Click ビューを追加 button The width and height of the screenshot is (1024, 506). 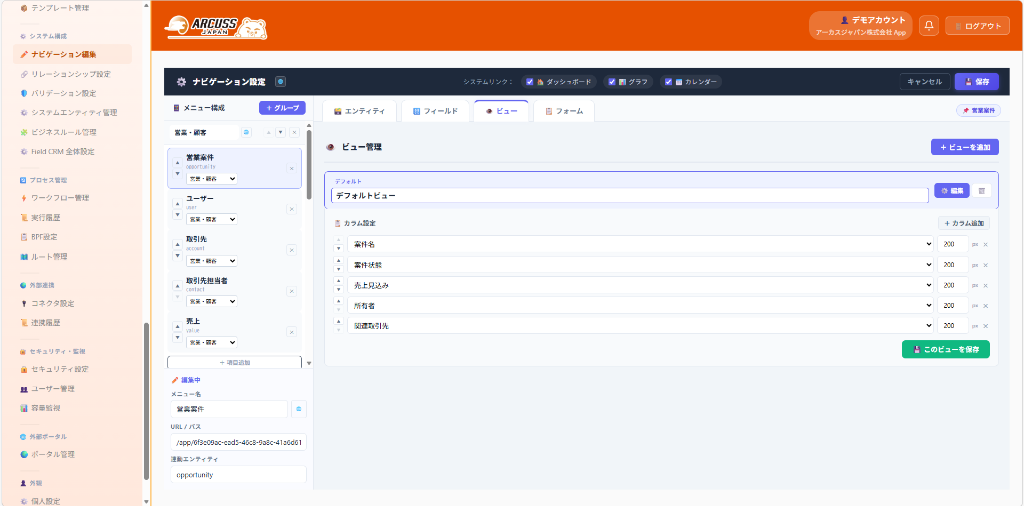tap(965, 147)
